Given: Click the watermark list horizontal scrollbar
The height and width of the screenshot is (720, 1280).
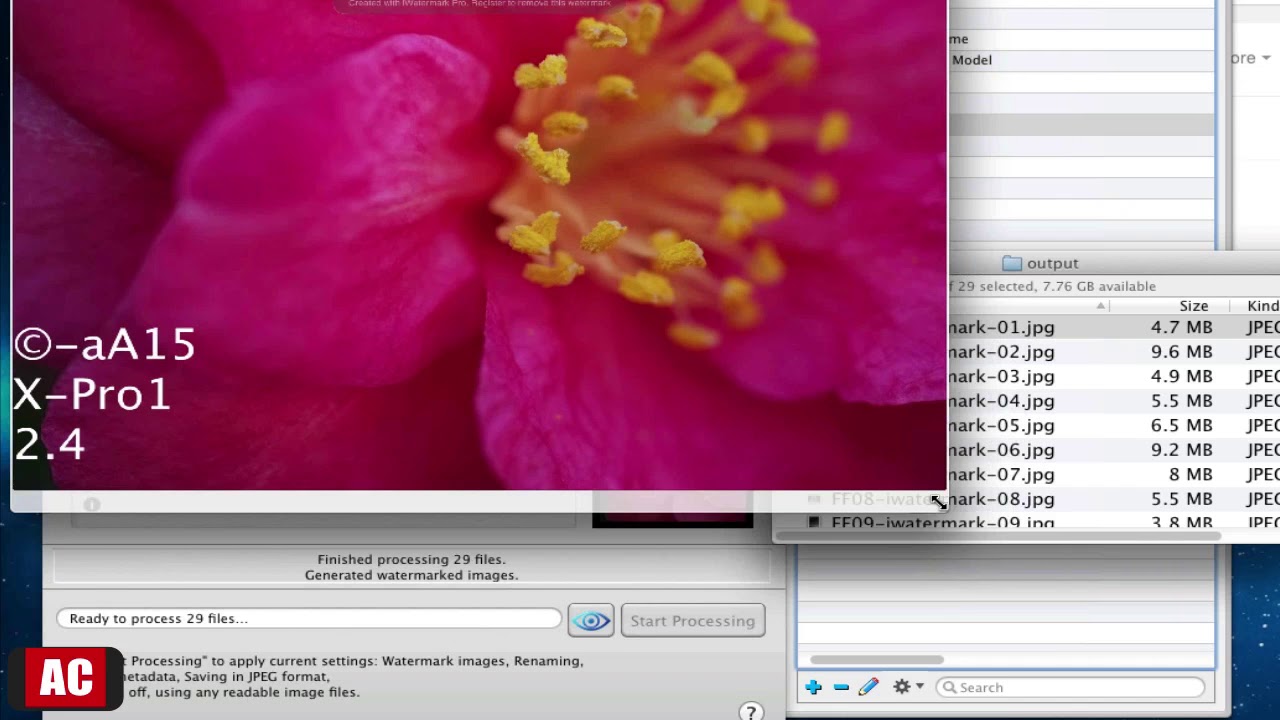Looking at the screenshot, I should point(876,660).
